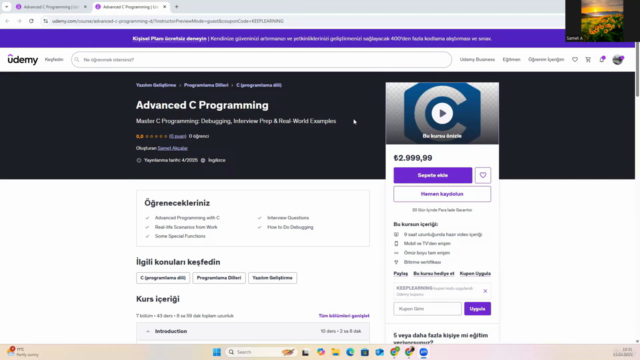Reload the current page

[x=31, y=21]
